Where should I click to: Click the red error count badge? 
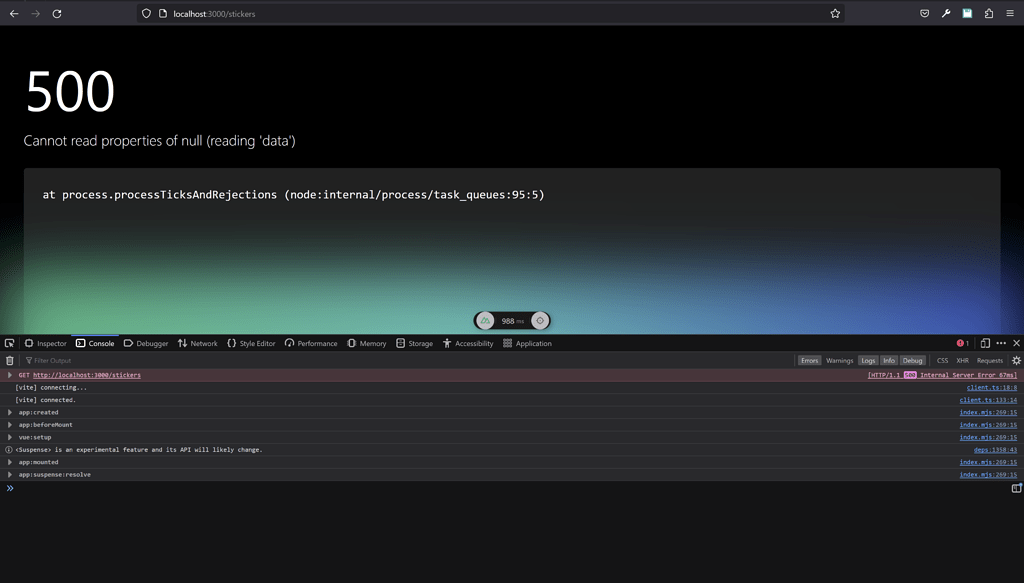[962, 343]
